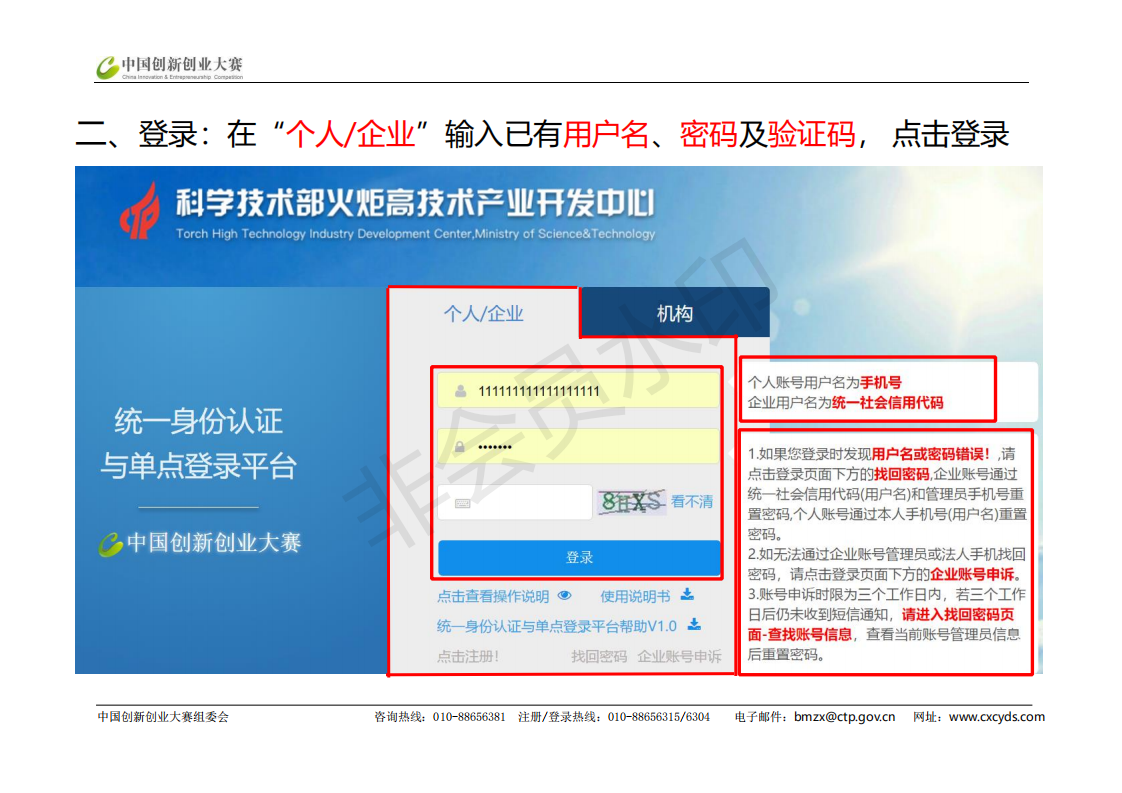Click the lock icon in the password field
Image resolution: width=1122 pixels, height=793 pixels.
[460, 447]
